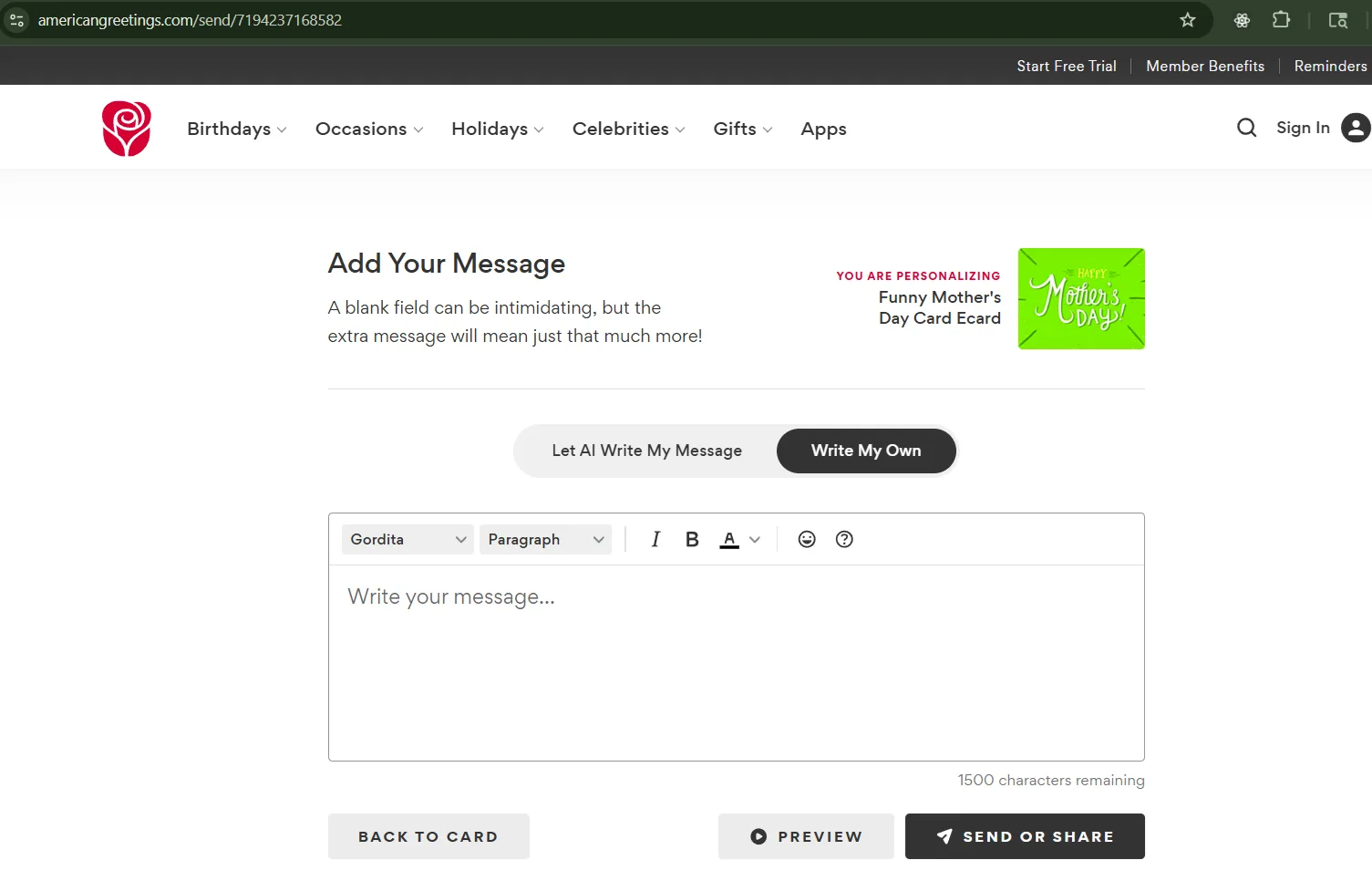Viewport: 1372px width, 881px height.
Task: Click into the Write your message field
Action: click(x=737, y=663)
